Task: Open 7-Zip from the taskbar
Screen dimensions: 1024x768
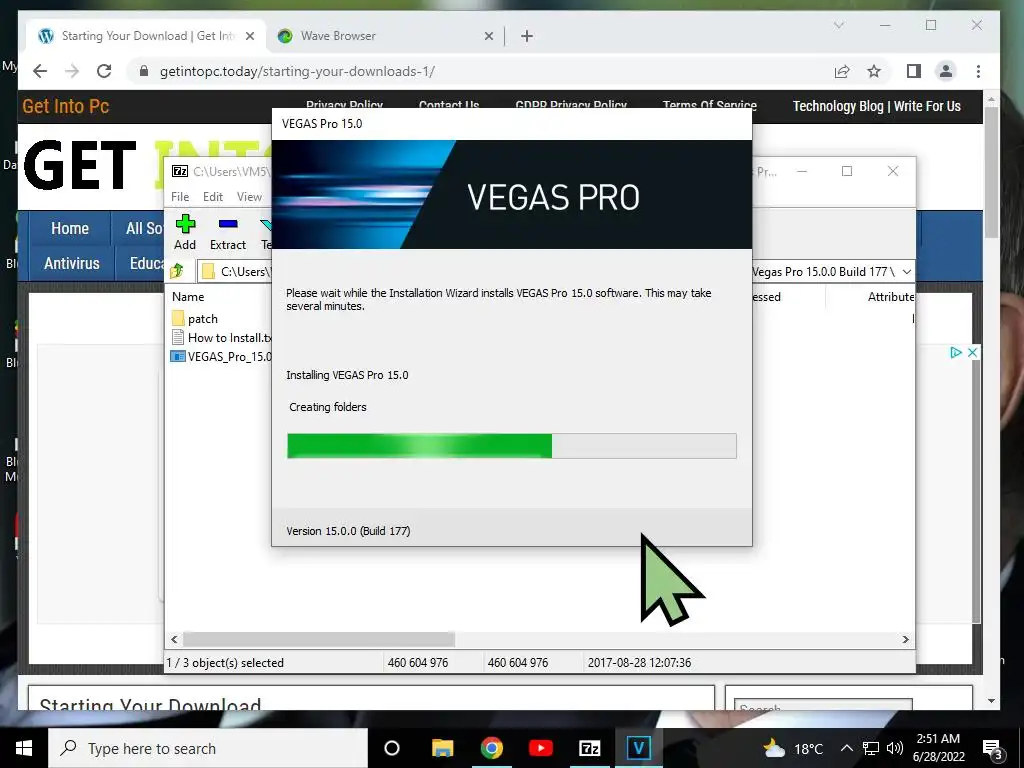Action: (x=589, y=748)
